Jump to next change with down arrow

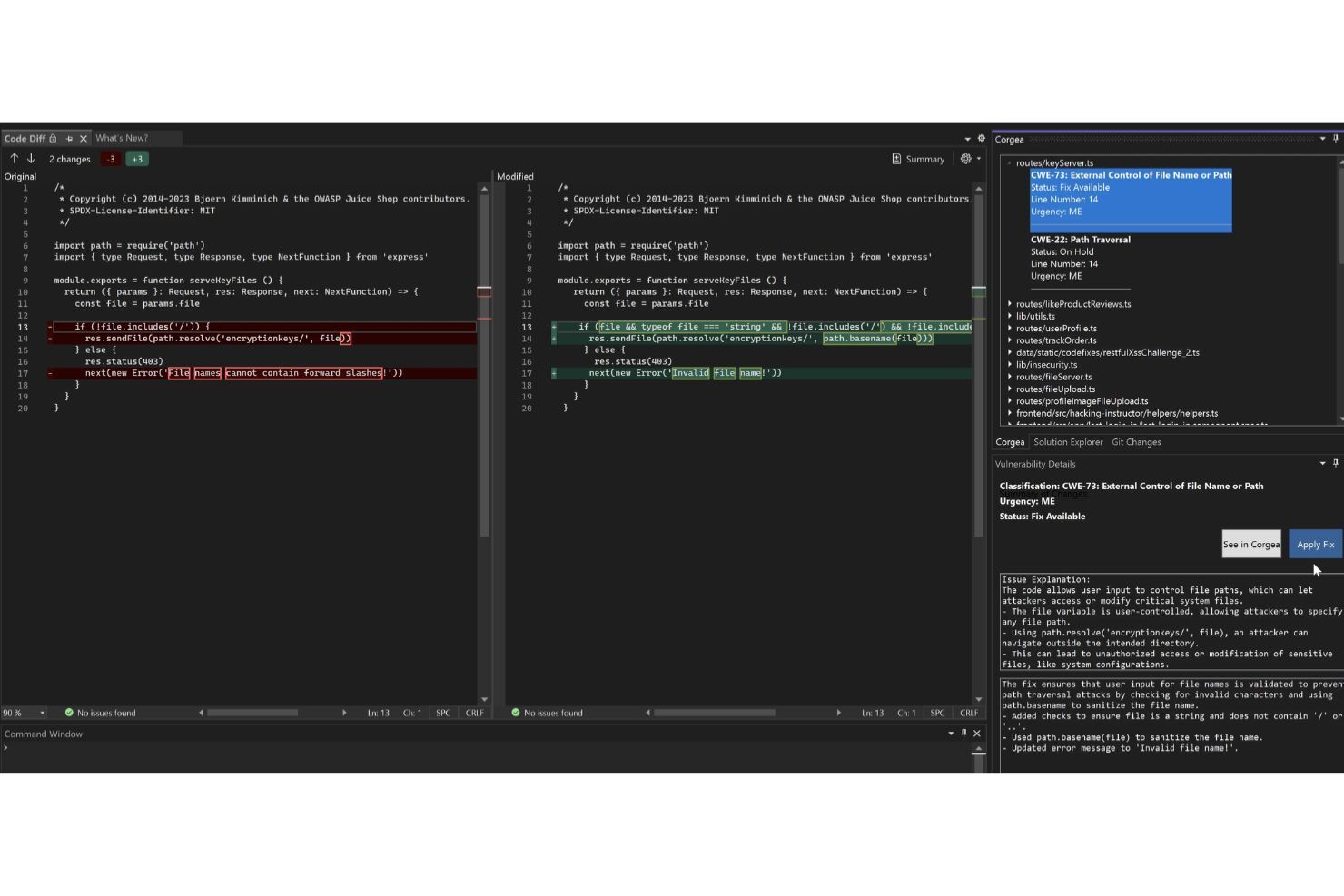(x=31, y=159)
